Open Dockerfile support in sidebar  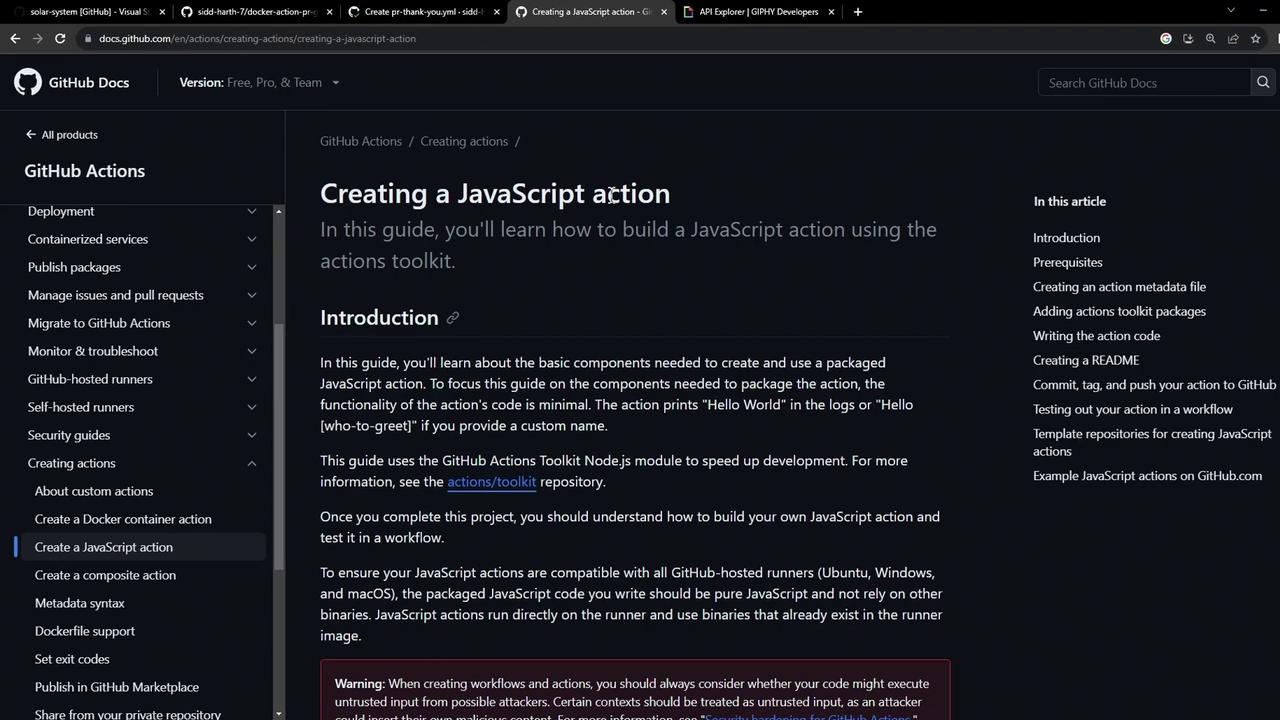pyautogui.click(x=85, y=631)
